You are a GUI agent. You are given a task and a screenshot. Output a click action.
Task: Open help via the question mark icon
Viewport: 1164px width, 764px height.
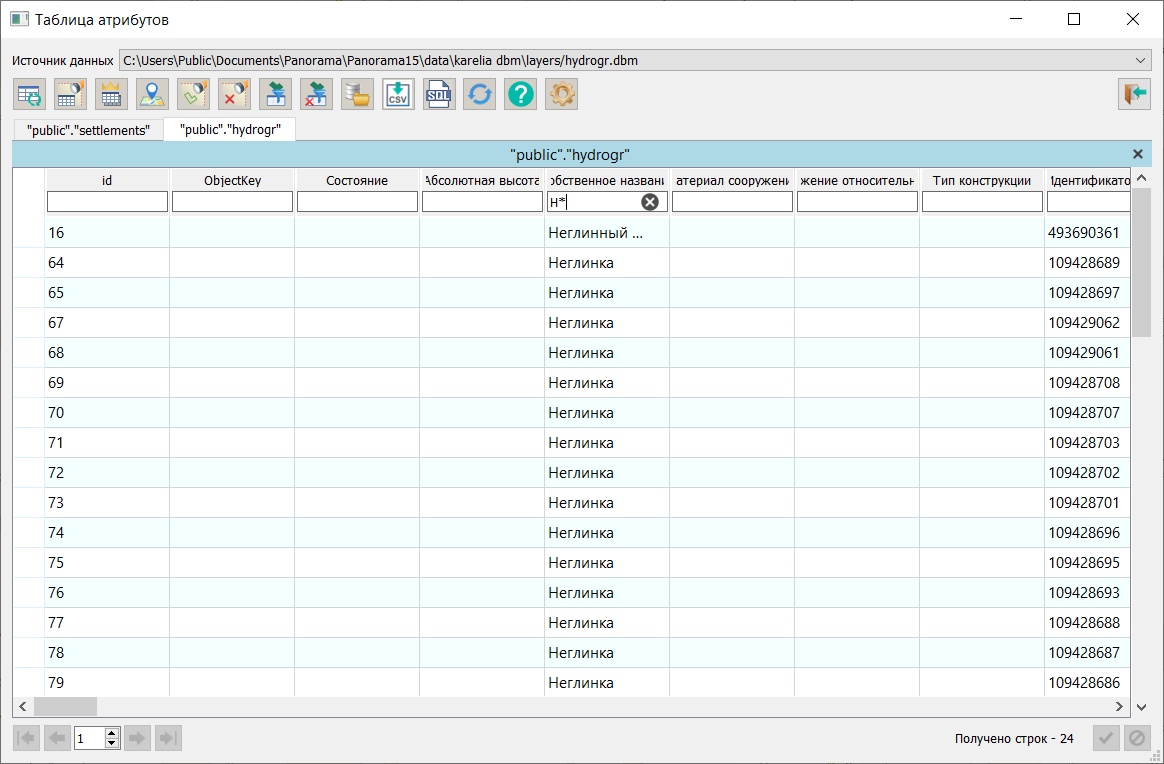tap(520, 95)
